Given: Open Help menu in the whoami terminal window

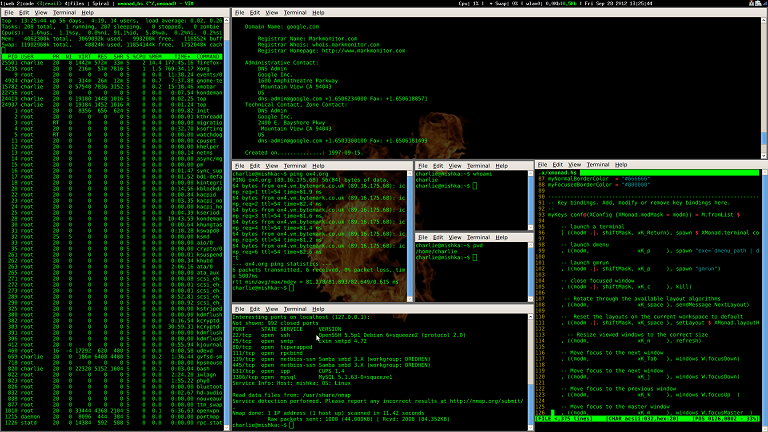Looking at the screenshot, I should (x=502, y=166).
